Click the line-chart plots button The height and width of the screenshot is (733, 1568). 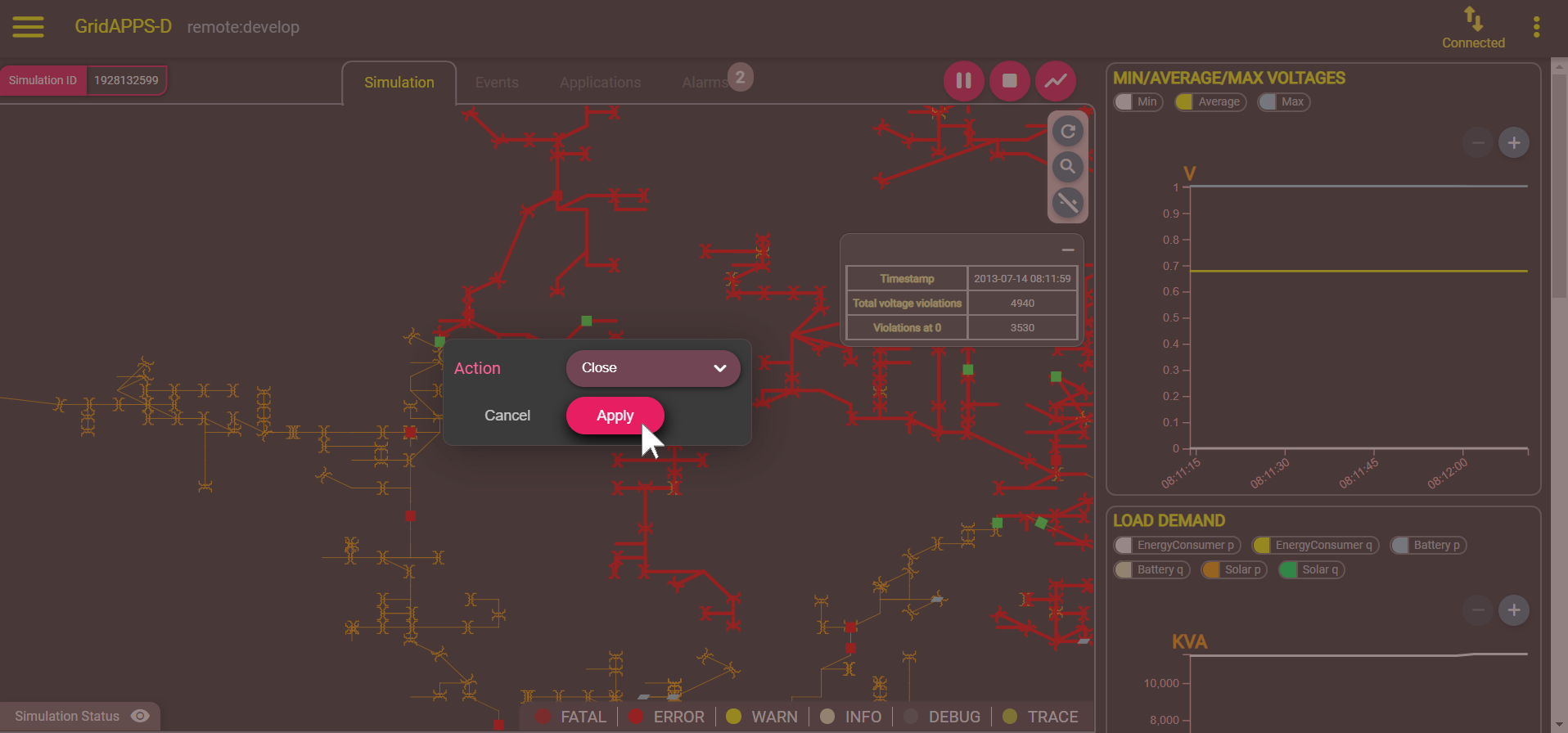(x=1056, y=81)
